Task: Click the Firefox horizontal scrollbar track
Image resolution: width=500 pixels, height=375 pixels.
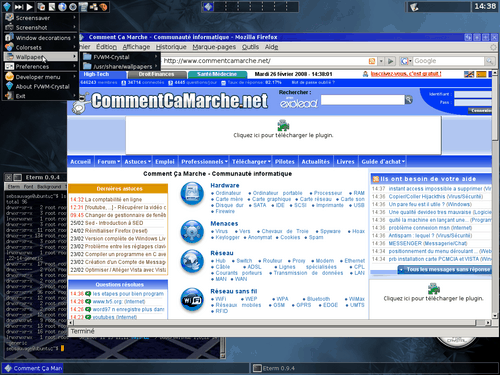Action: [273, 323]
